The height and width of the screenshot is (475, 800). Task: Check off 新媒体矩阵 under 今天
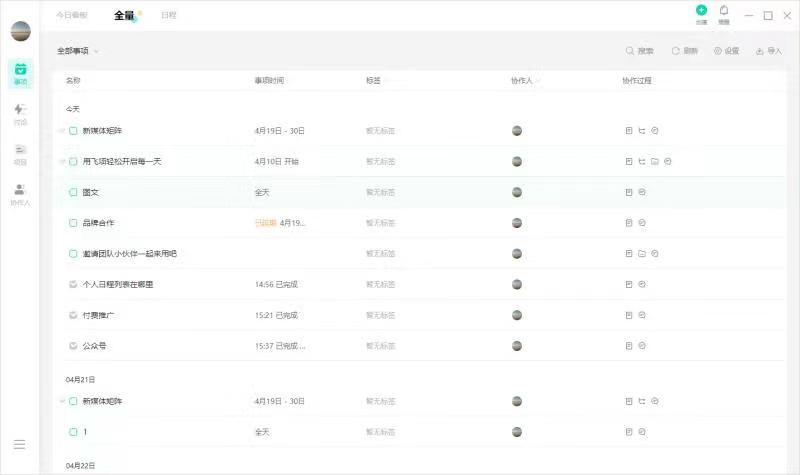pos(73,131)
